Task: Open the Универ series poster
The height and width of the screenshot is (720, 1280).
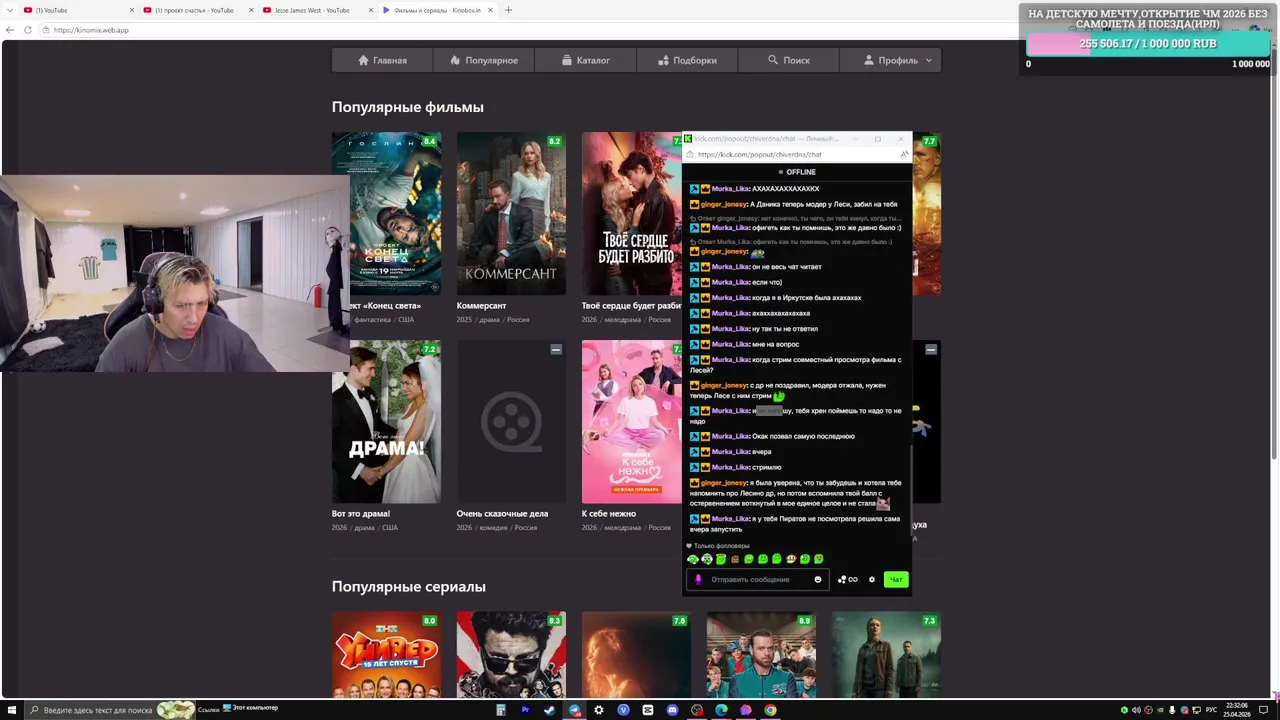Action: [x=386, y=655]
